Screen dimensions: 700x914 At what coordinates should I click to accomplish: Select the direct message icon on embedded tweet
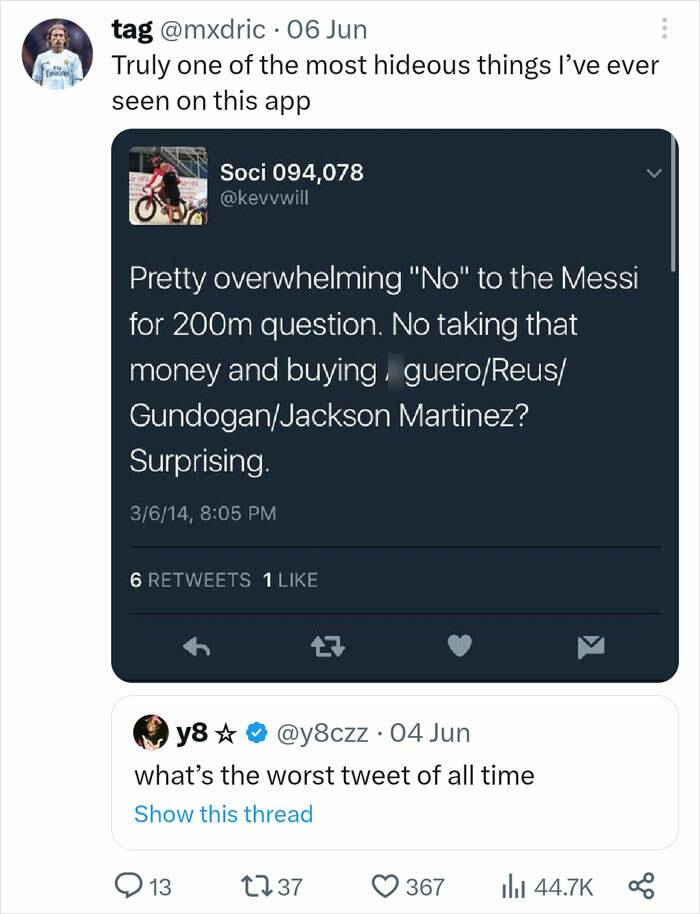coord(590,647)
